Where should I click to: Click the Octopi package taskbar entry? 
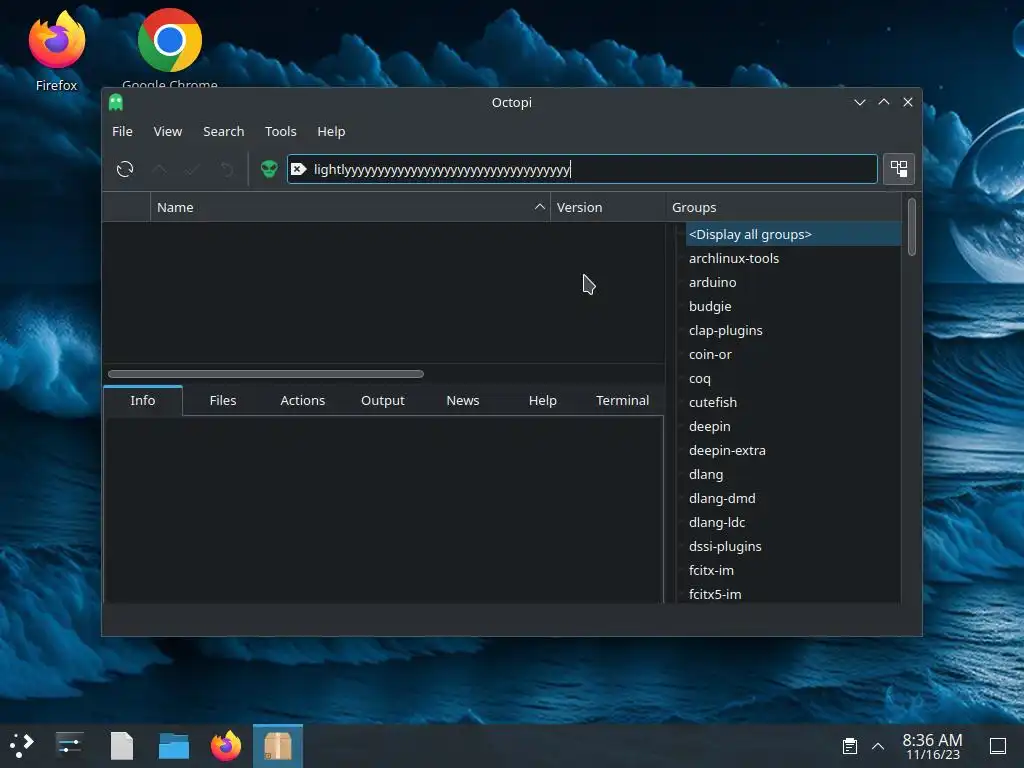pos(278,745)
